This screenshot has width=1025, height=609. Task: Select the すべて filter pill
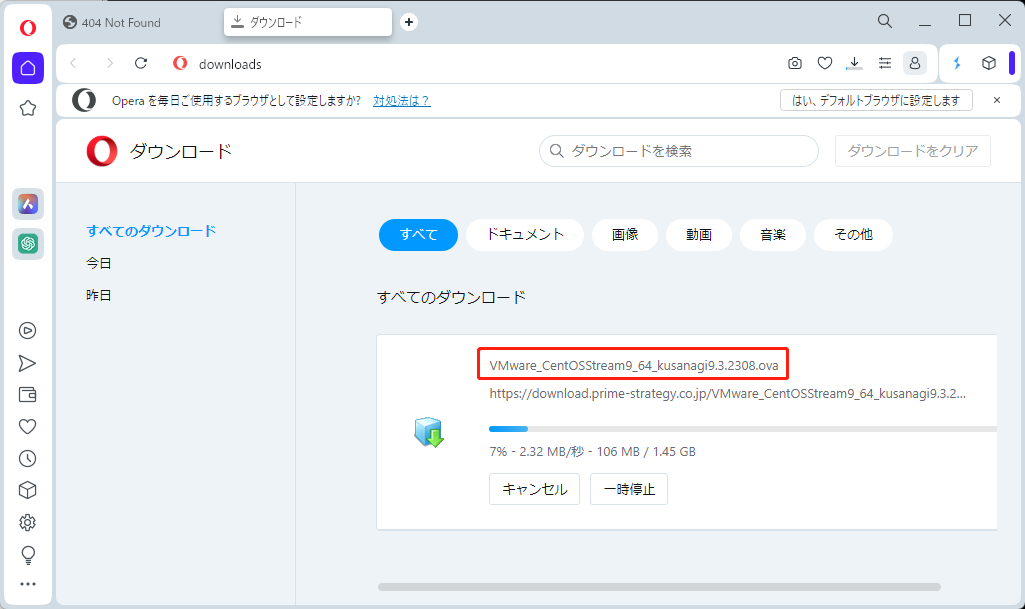[418, 235]
